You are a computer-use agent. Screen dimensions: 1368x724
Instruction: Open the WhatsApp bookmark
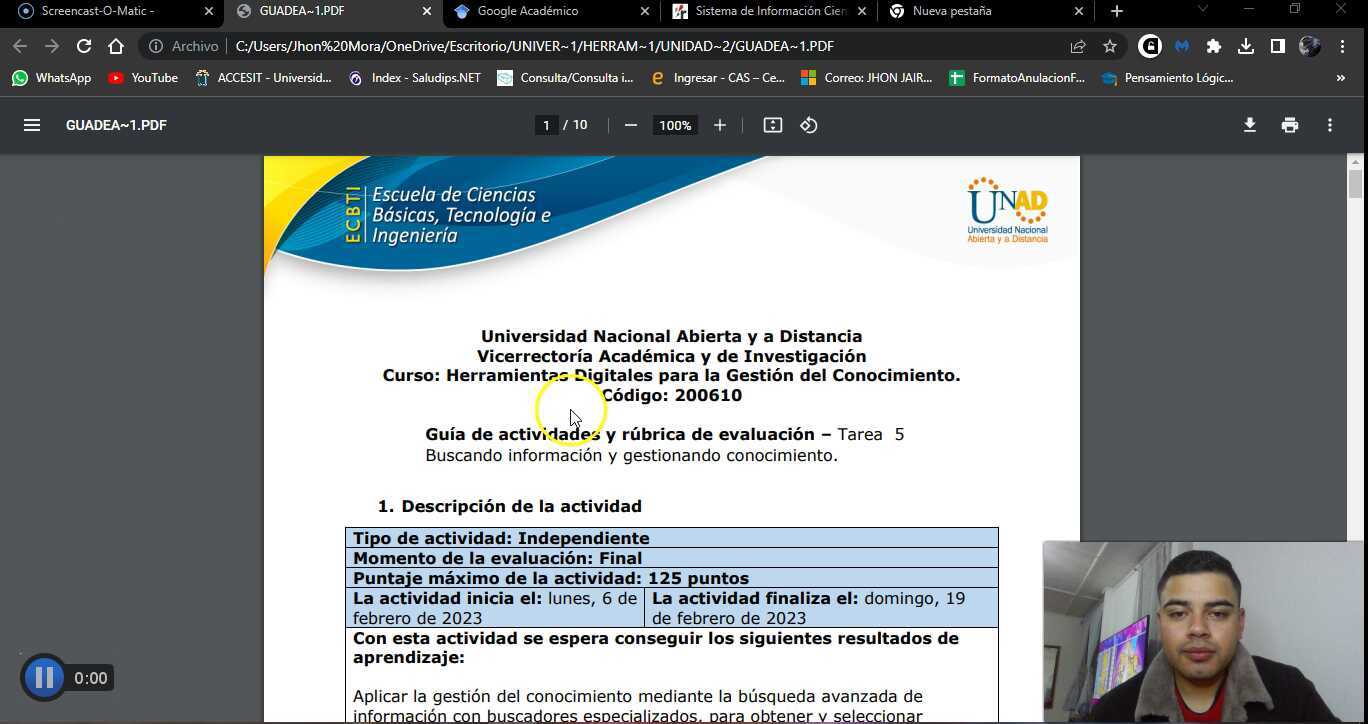tap(50, 77)
